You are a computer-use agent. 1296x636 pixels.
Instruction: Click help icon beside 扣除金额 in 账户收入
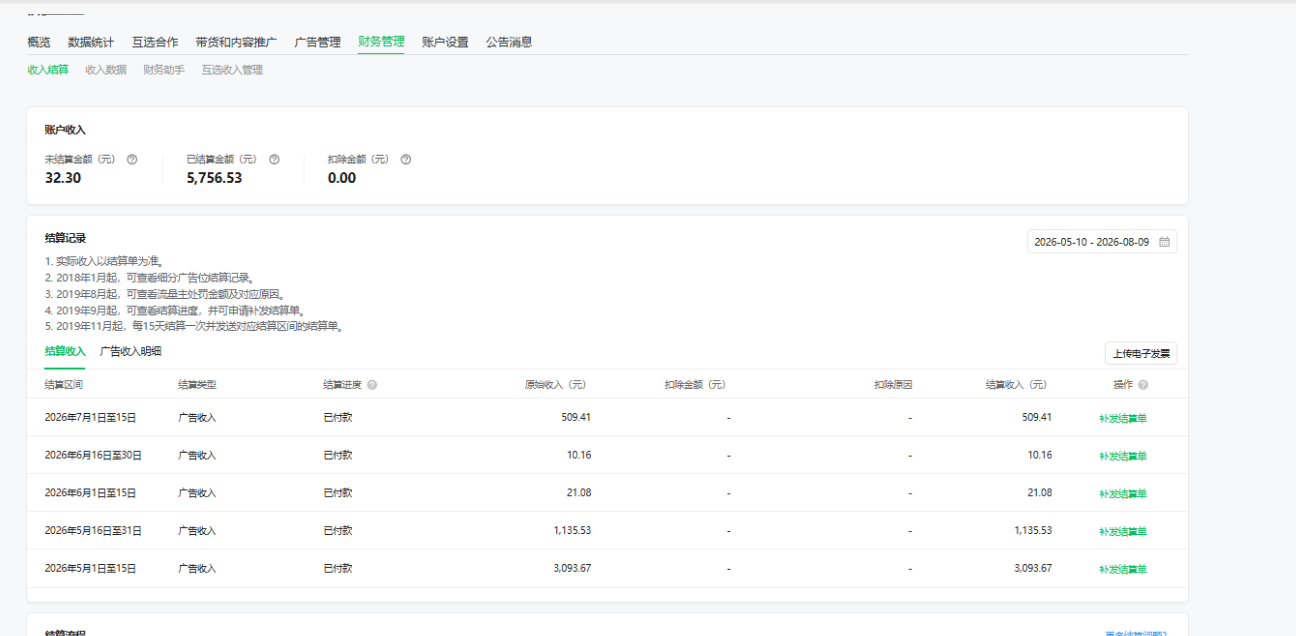(406, 159)
